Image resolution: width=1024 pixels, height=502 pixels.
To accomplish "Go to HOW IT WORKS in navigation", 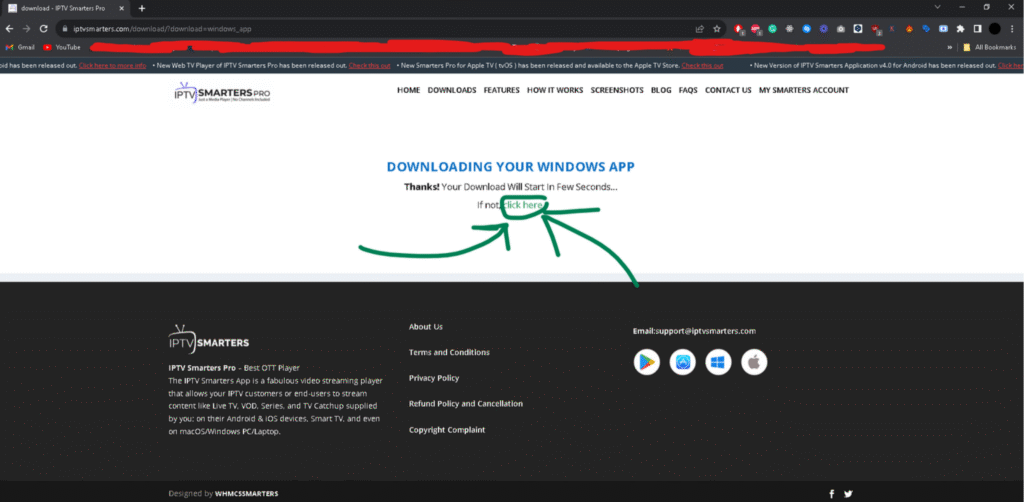I will (555, 90).
